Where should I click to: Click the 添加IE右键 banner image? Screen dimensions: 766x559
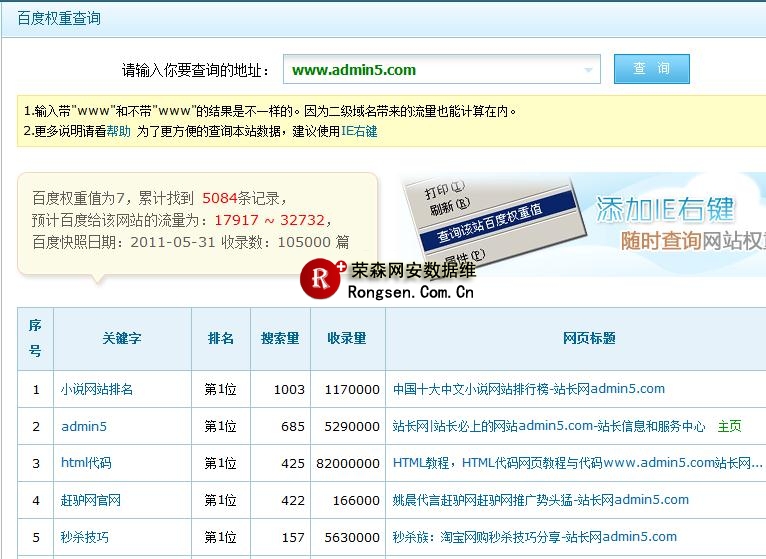point(680,223)
